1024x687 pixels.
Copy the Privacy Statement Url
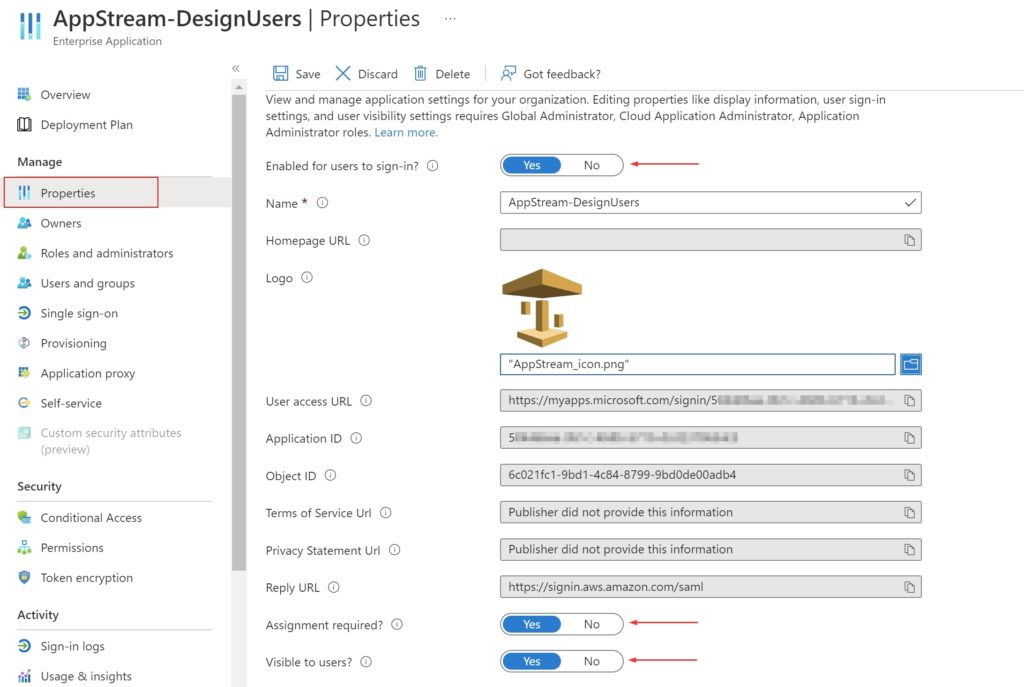(x=909, y=550)
